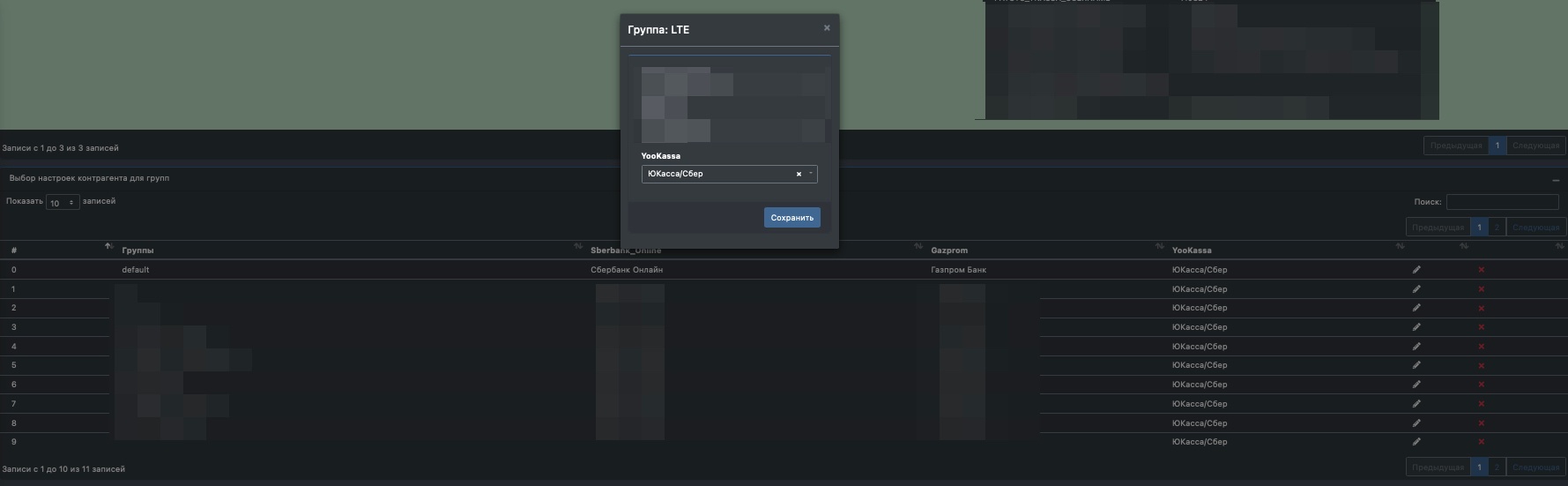Click the Поиск search input field
Viewport: 1568px width, 486px height.
pyautogui.click(x=1502, y=202)
